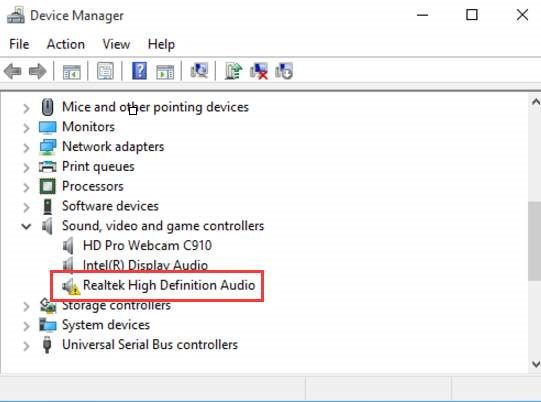Click the System devices folder icon
Screen dimensions: 541x402
click(x=47, y=325)
